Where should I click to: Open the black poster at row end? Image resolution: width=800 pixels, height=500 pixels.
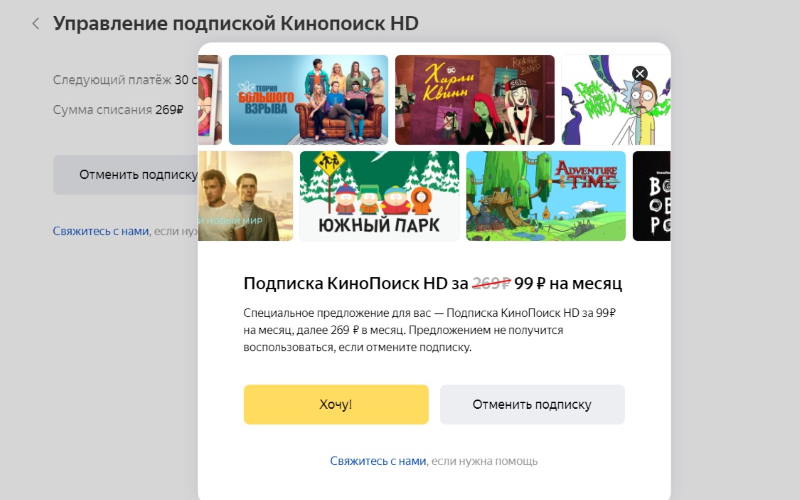[652, 196]
